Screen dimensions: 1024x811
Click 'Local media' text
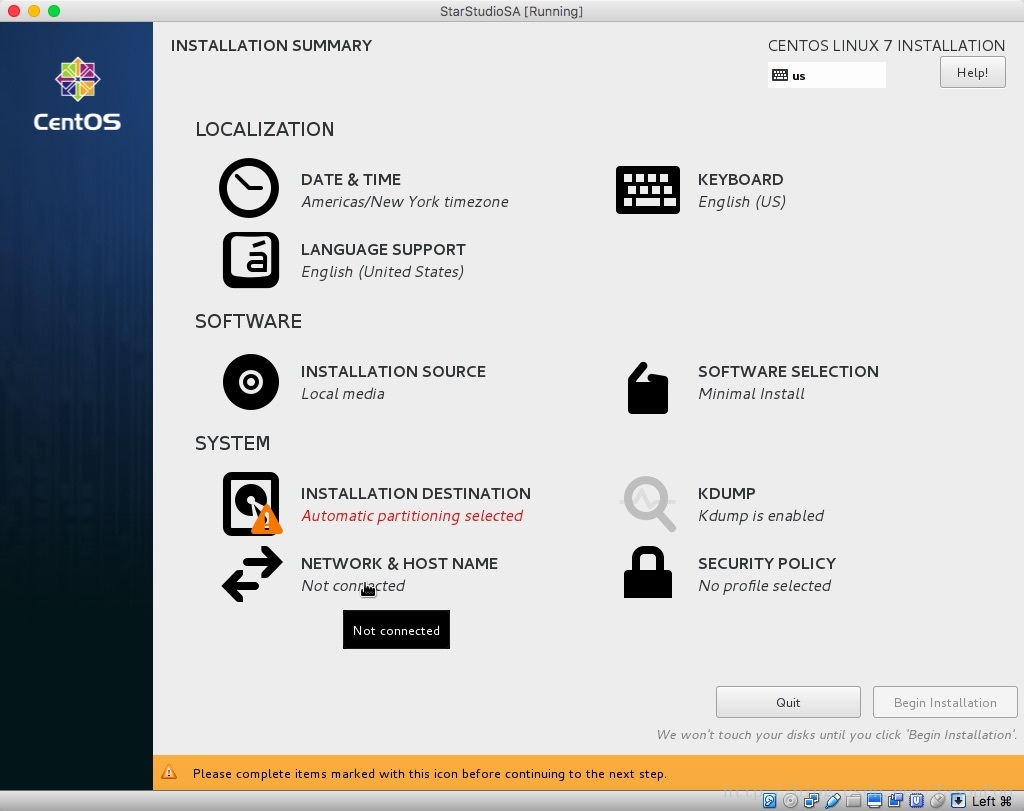click(343, 394)
